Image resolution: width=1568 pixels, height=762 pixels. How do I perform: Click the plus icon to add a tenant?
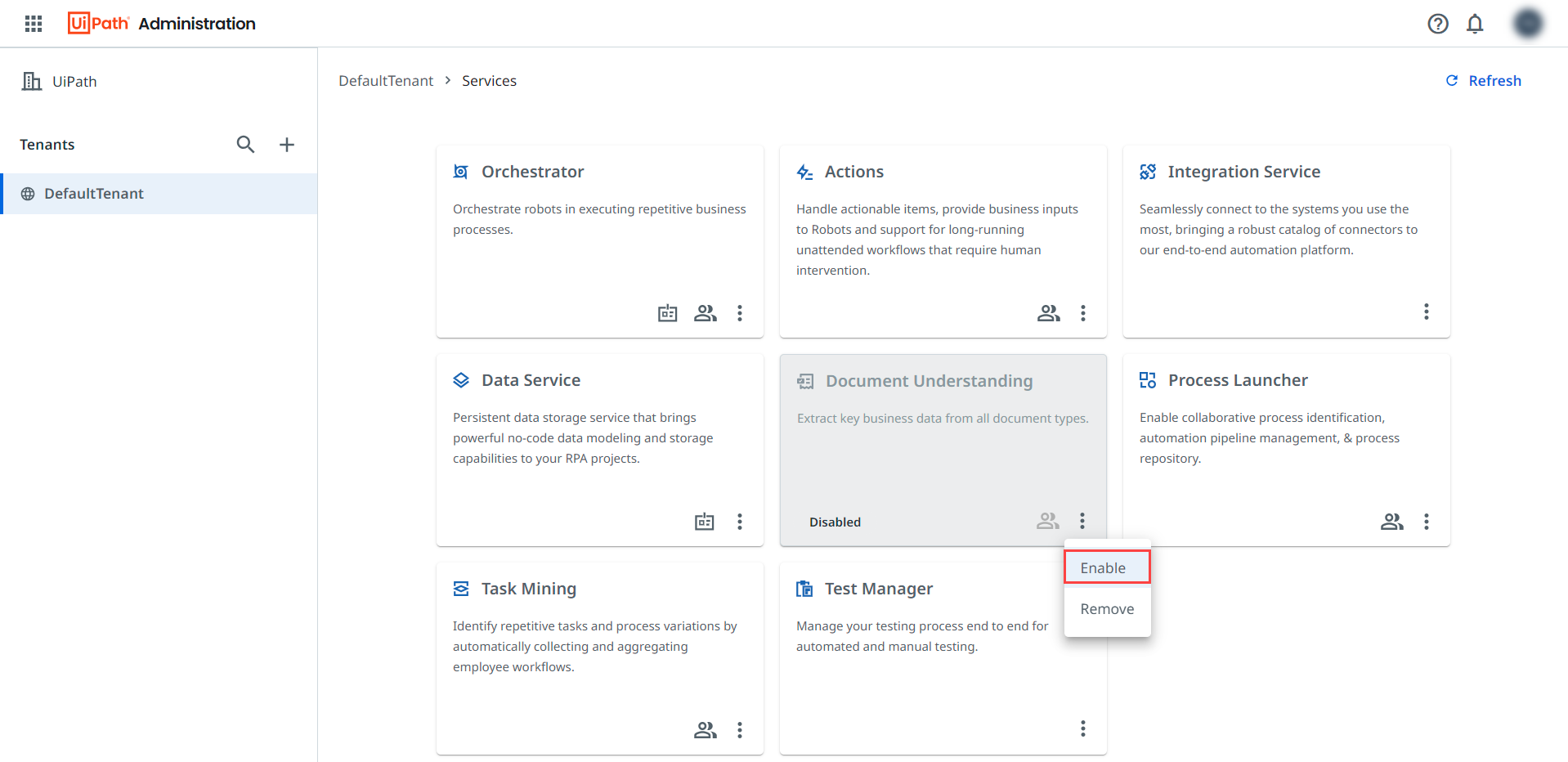click(287, 144)
